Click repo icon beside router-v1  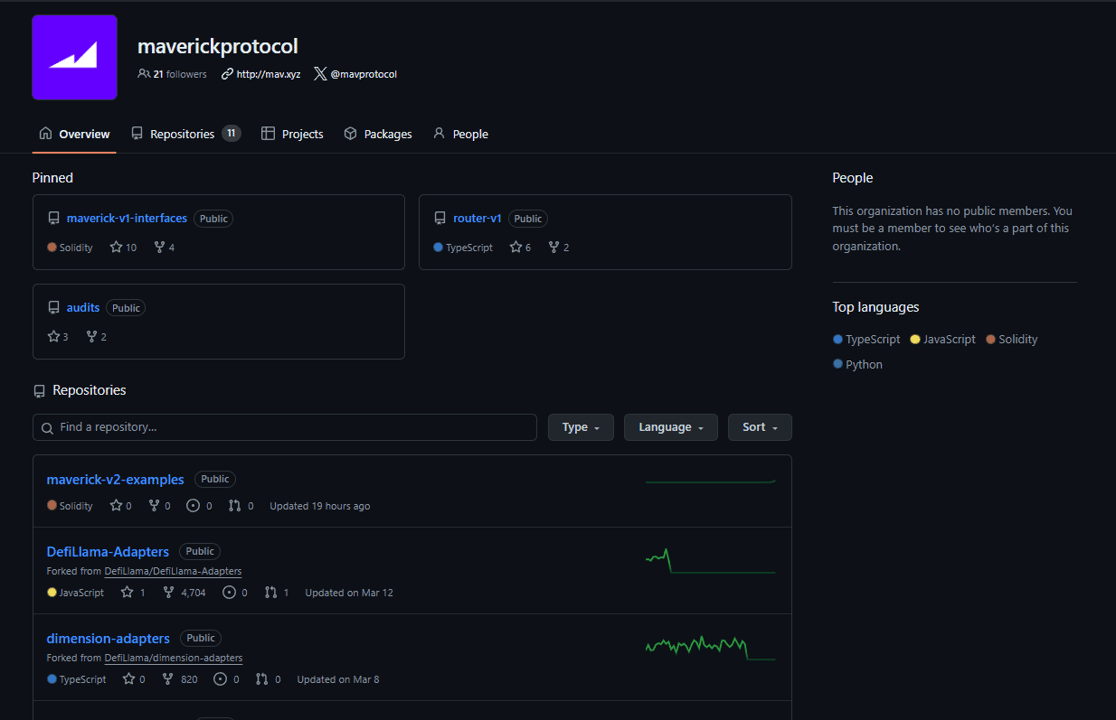click(440, 218)
